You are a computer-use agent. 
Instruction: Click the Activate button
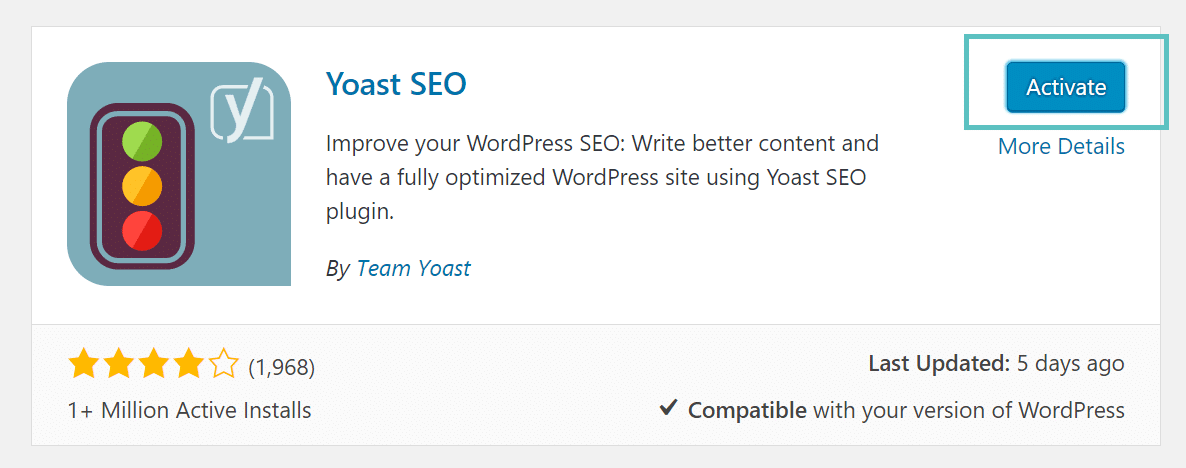[x=1066, y=87]
